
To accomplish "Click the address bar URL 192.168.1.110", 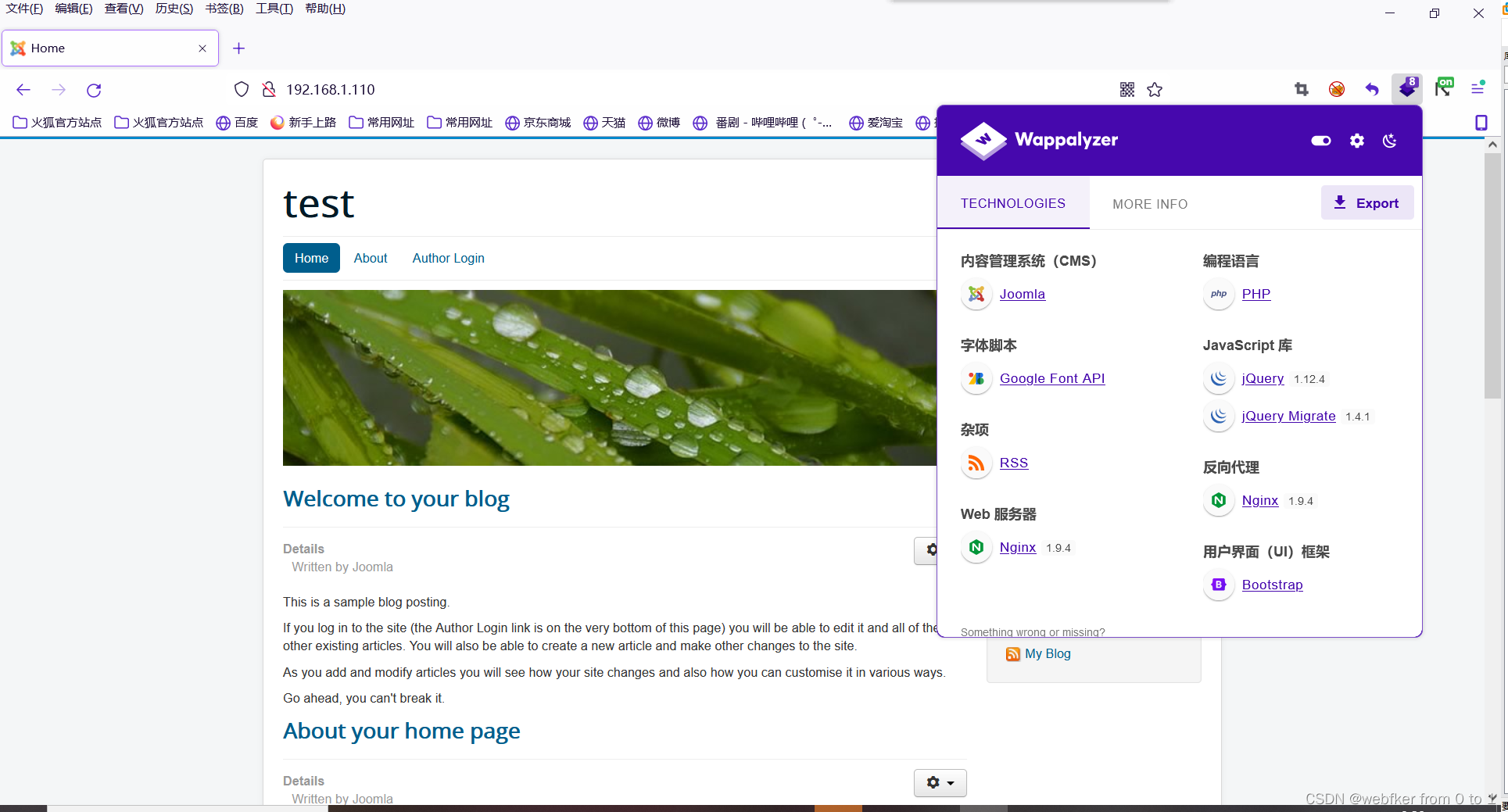I will pyautogui.click(x=331, y=90).
